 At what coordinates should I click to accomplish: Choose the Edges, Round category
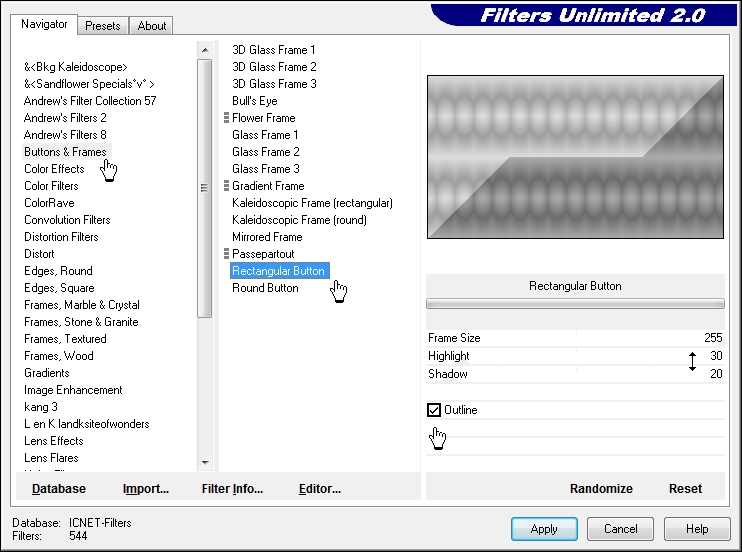pos(58,271)
